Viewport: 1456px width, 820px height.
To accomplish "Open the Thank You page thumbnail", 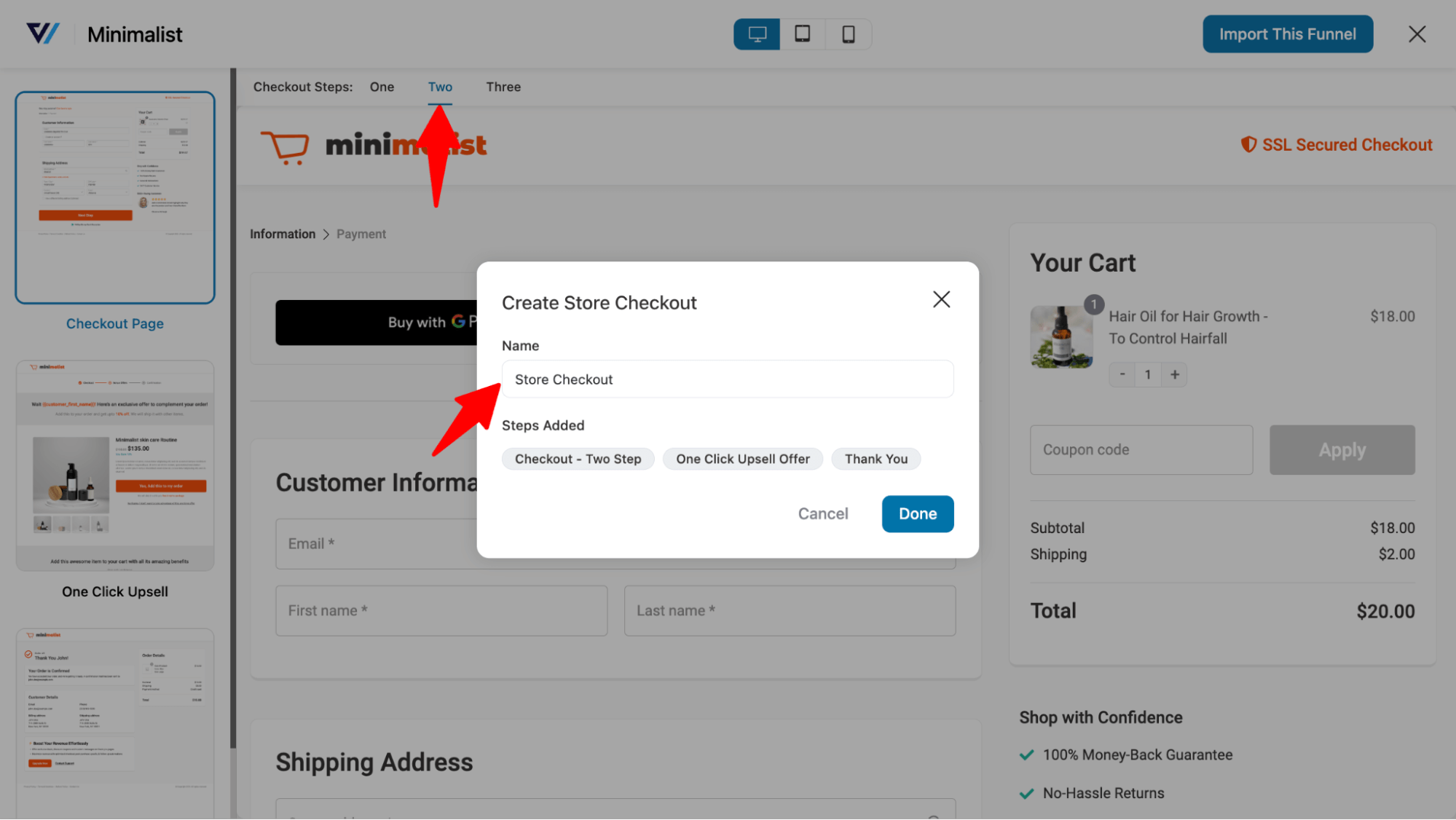I will point(115,723).
